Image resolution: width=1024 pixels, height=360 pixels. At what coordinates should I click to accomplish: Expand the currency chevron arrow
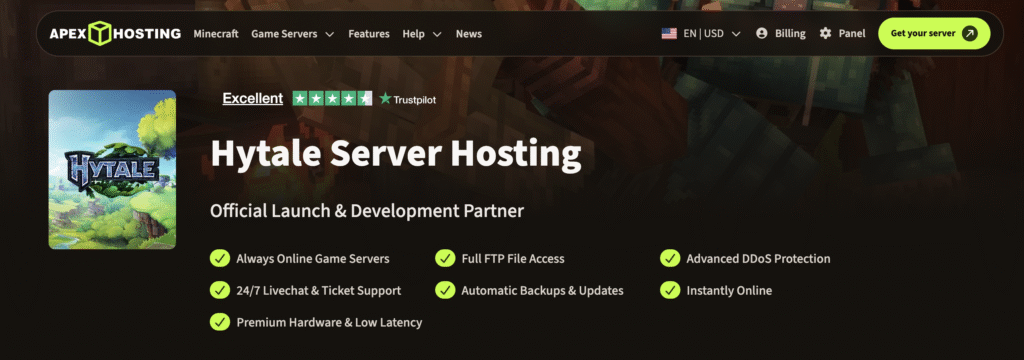[x=736, y=34]
